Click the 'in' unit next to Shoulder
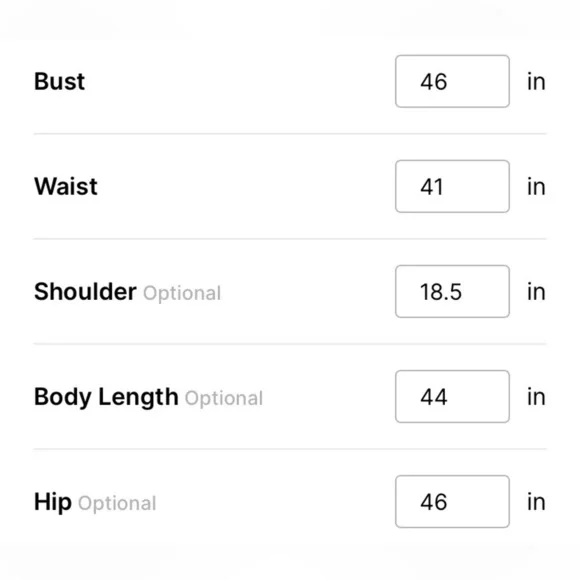Viewport: 580px width, 580px height. pos(536,292)
